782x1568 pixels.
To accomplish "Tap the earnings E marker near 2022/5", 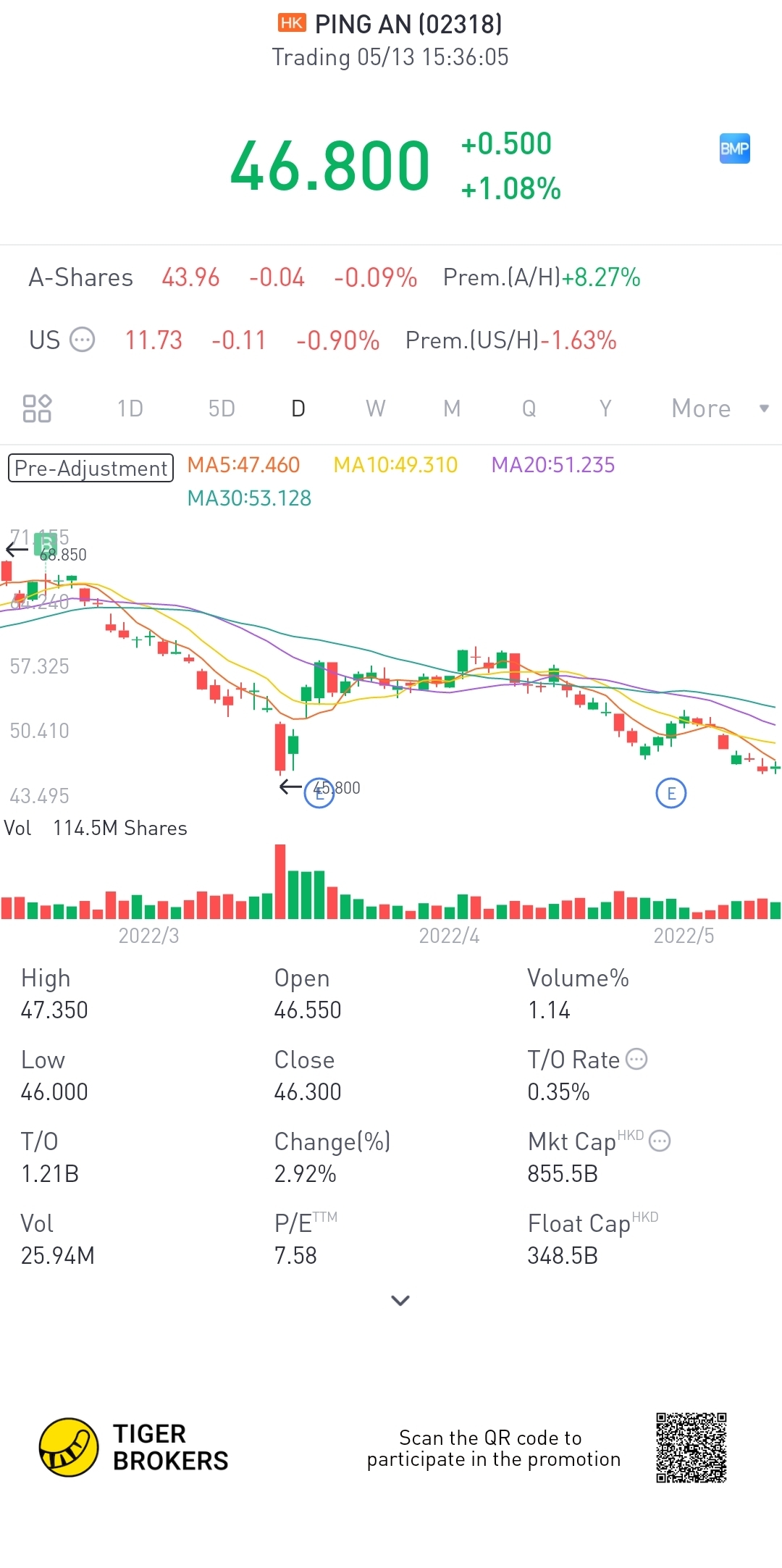I will click(671, 793).
